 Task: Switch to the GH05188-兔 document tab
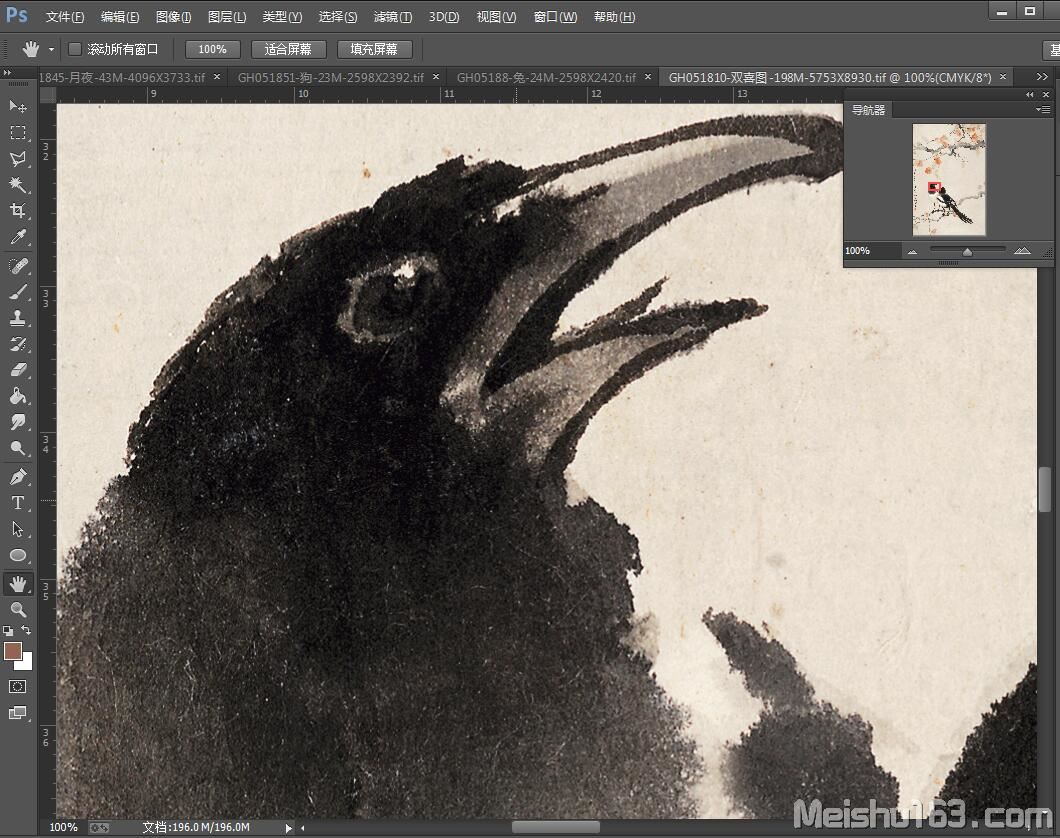click(546, 77)
